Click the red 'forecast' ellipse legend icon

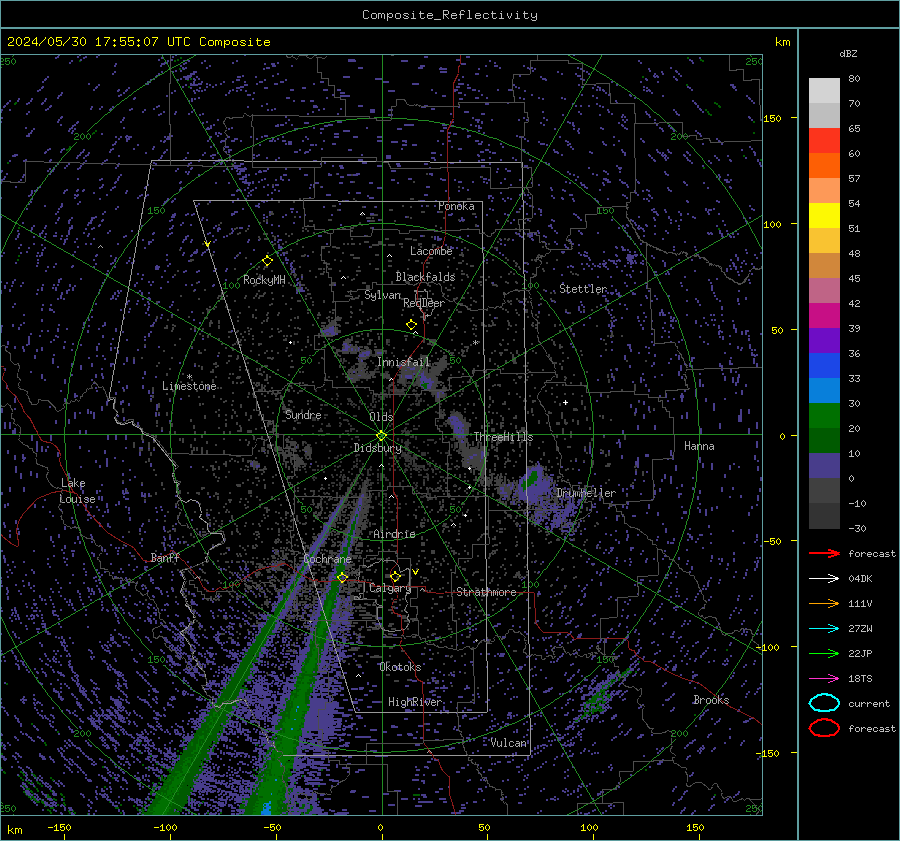click(x=824, y=728)
